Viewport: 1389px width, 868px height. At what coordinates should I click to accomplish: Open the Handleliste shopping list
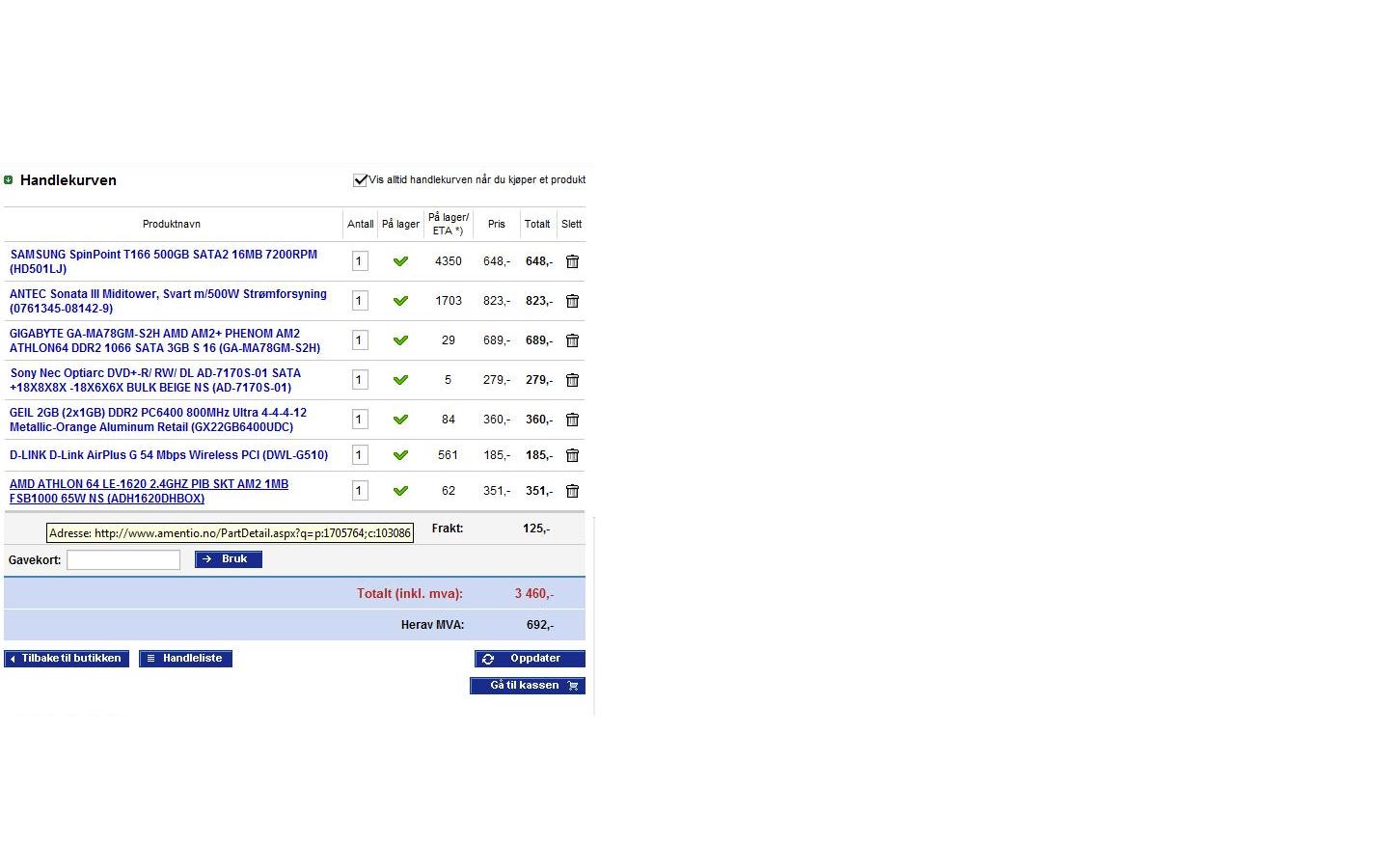click(185, 659)
